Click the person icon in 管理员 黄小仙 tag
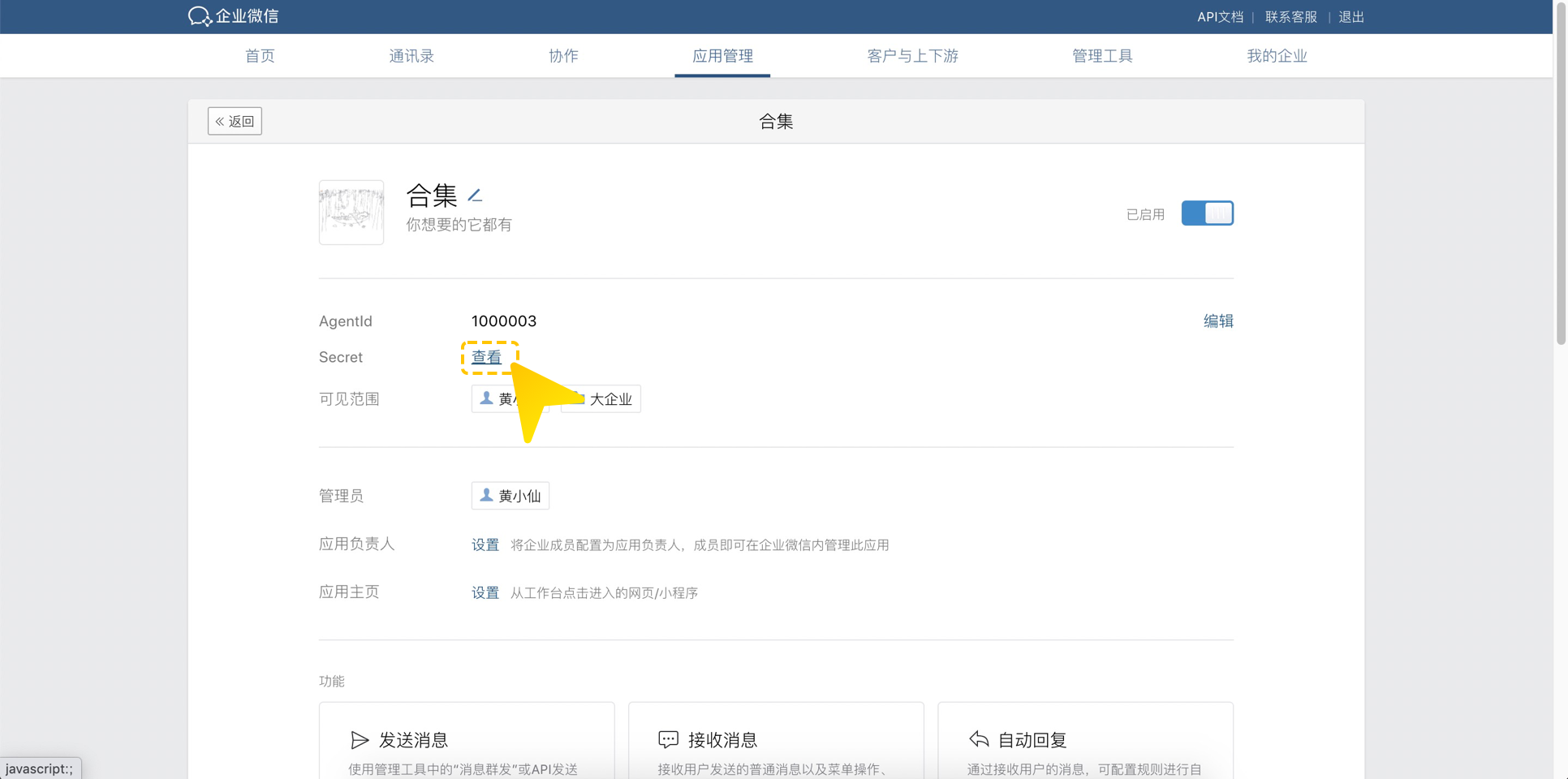The image size is (1568, 779). (x=486, y=495)
